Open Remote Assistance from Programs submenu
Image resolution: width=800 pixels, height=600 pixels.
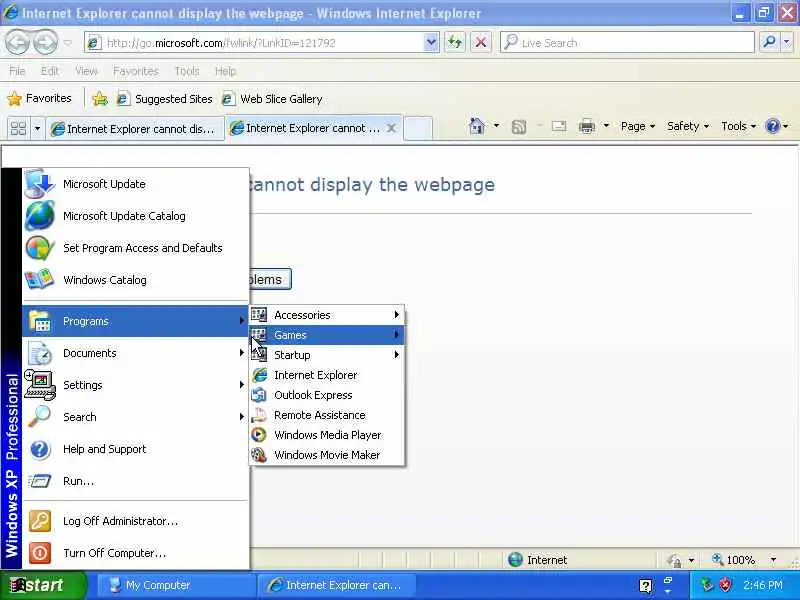[x=327, y=415]
